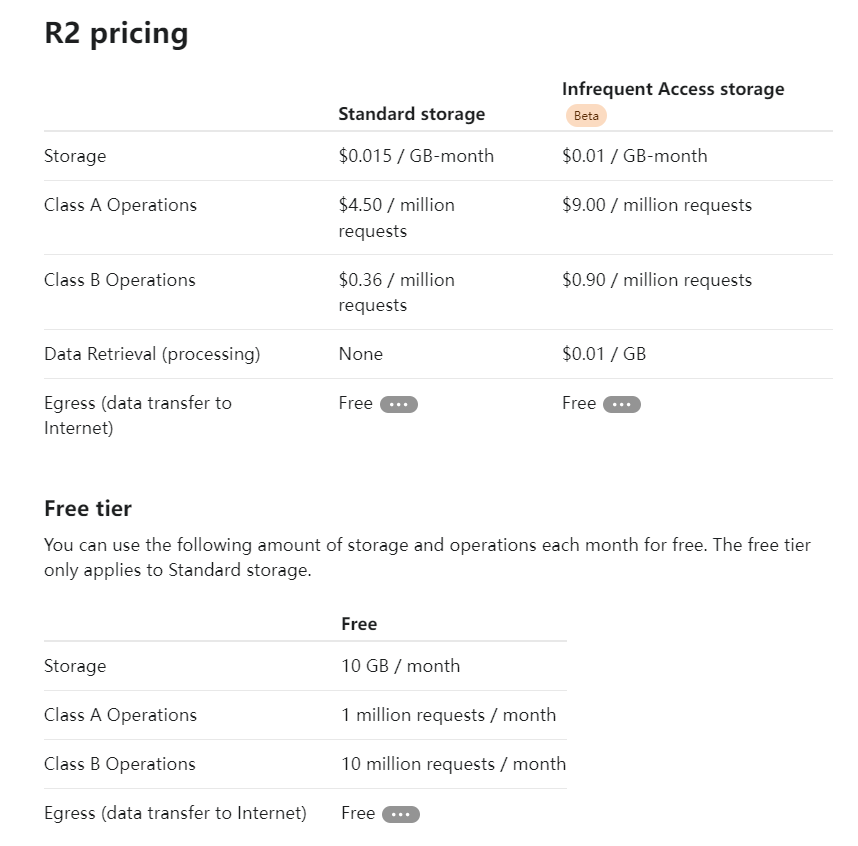
Task: Click the 1 million requests / month value
Action: pyautogui.click(x=449, y=715)
